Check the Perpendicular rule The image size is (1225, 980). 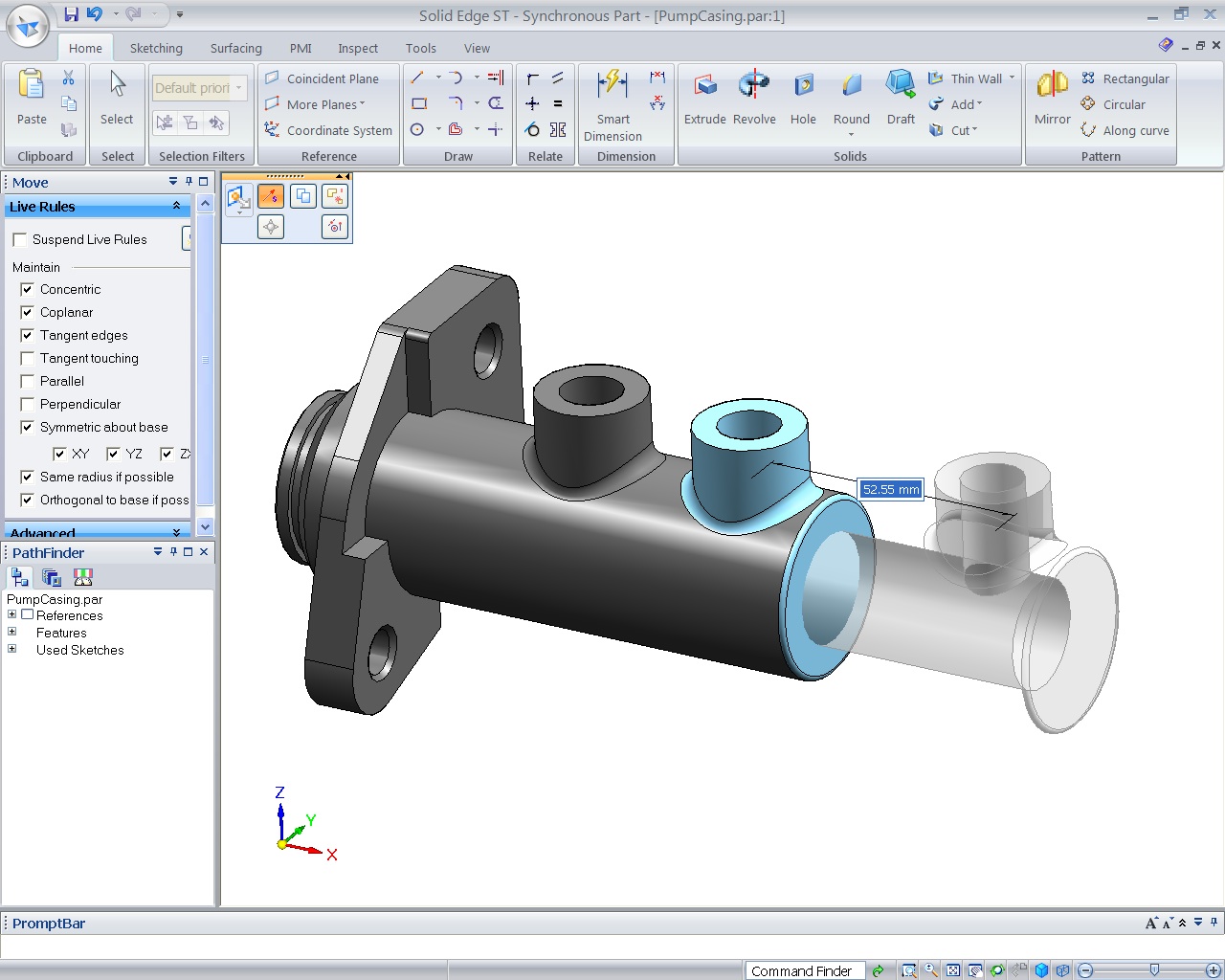[27, 404]
